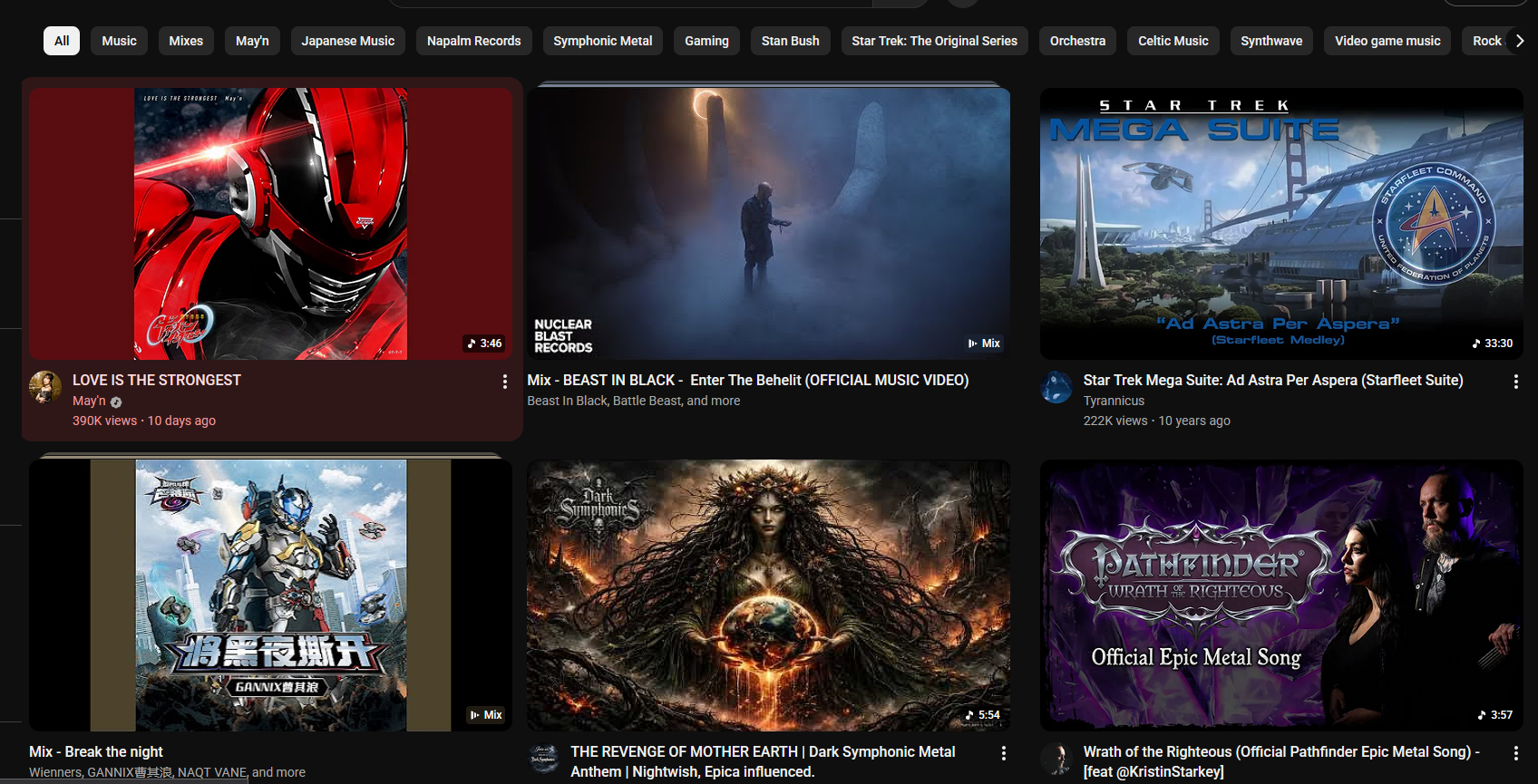Open options menu for LOVE IS THE STRONGEST

pyautogui.click(x=505, y=382)
